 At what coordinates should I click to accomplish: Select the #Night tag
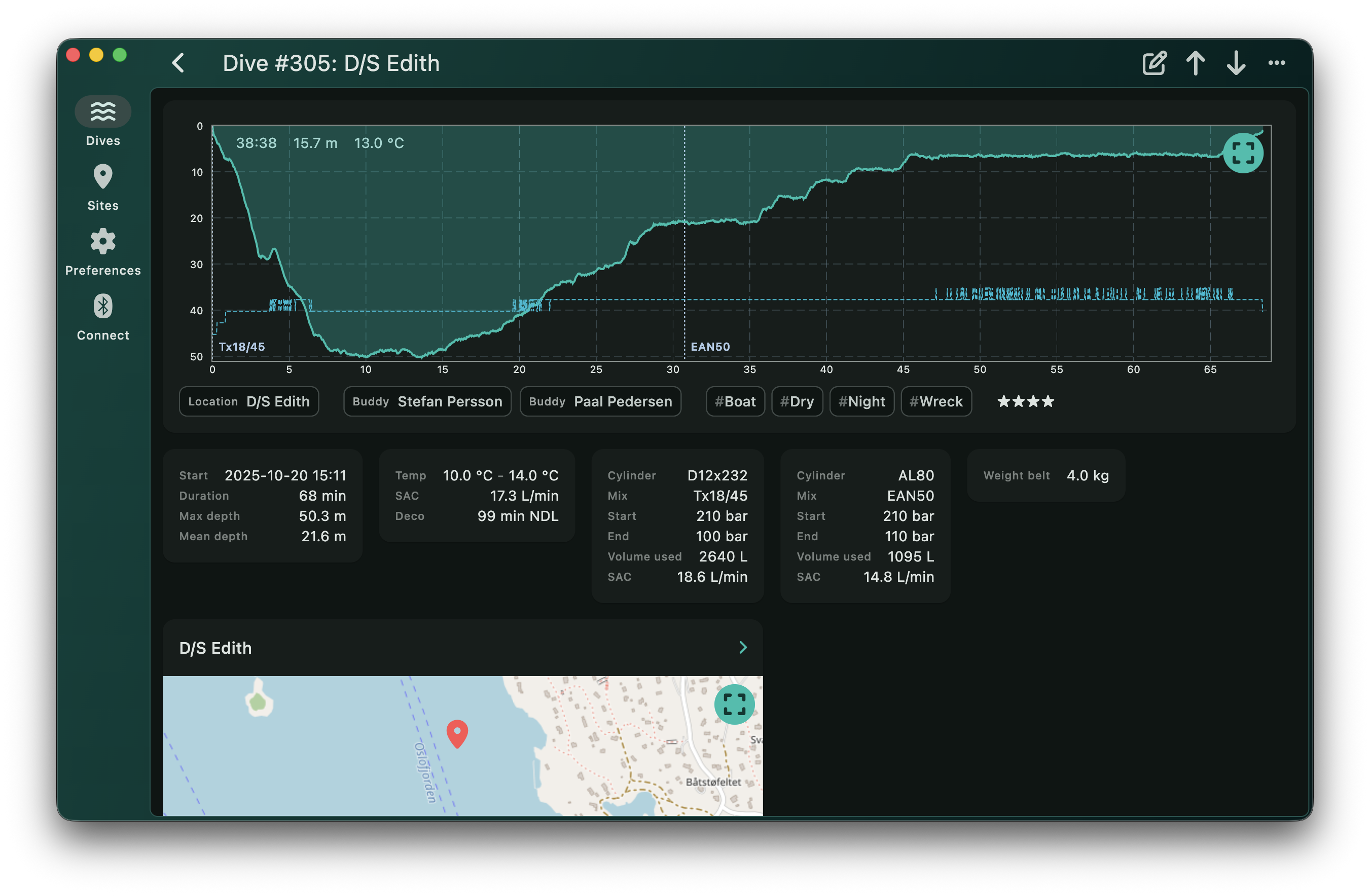(862, 402)
